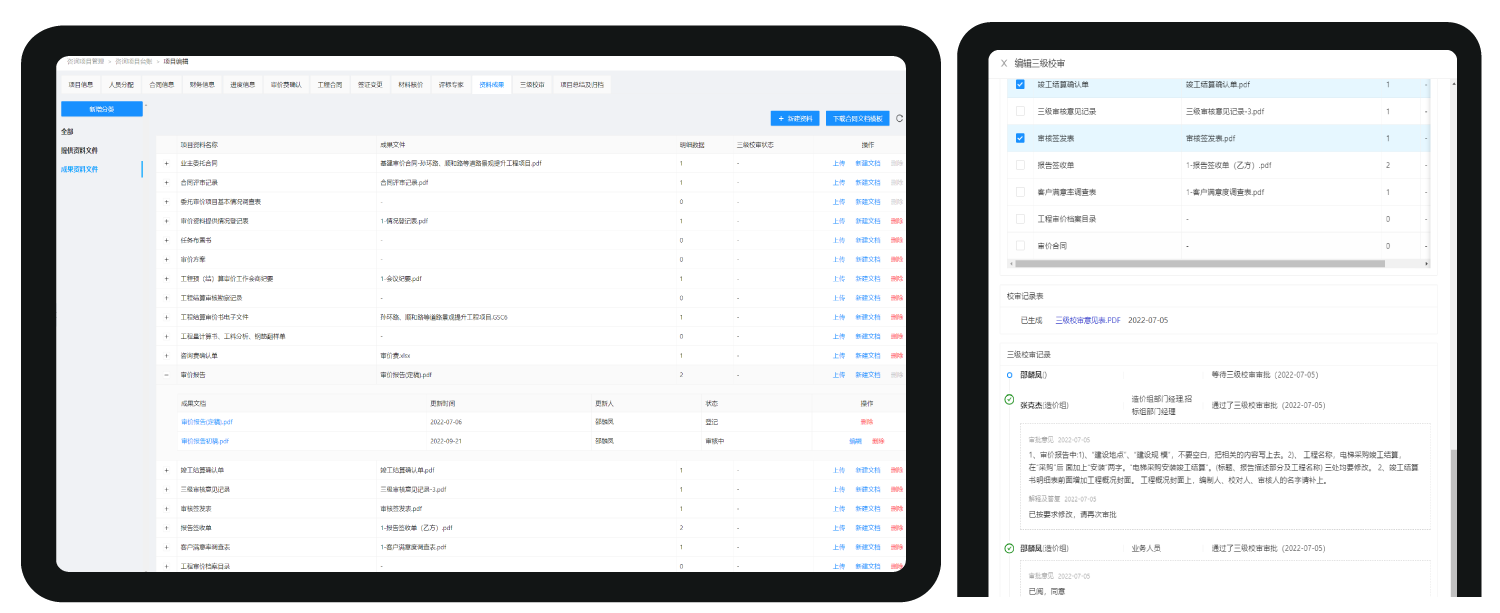
Task: Click 项目资料名称 column header
Action: point(198,144)
